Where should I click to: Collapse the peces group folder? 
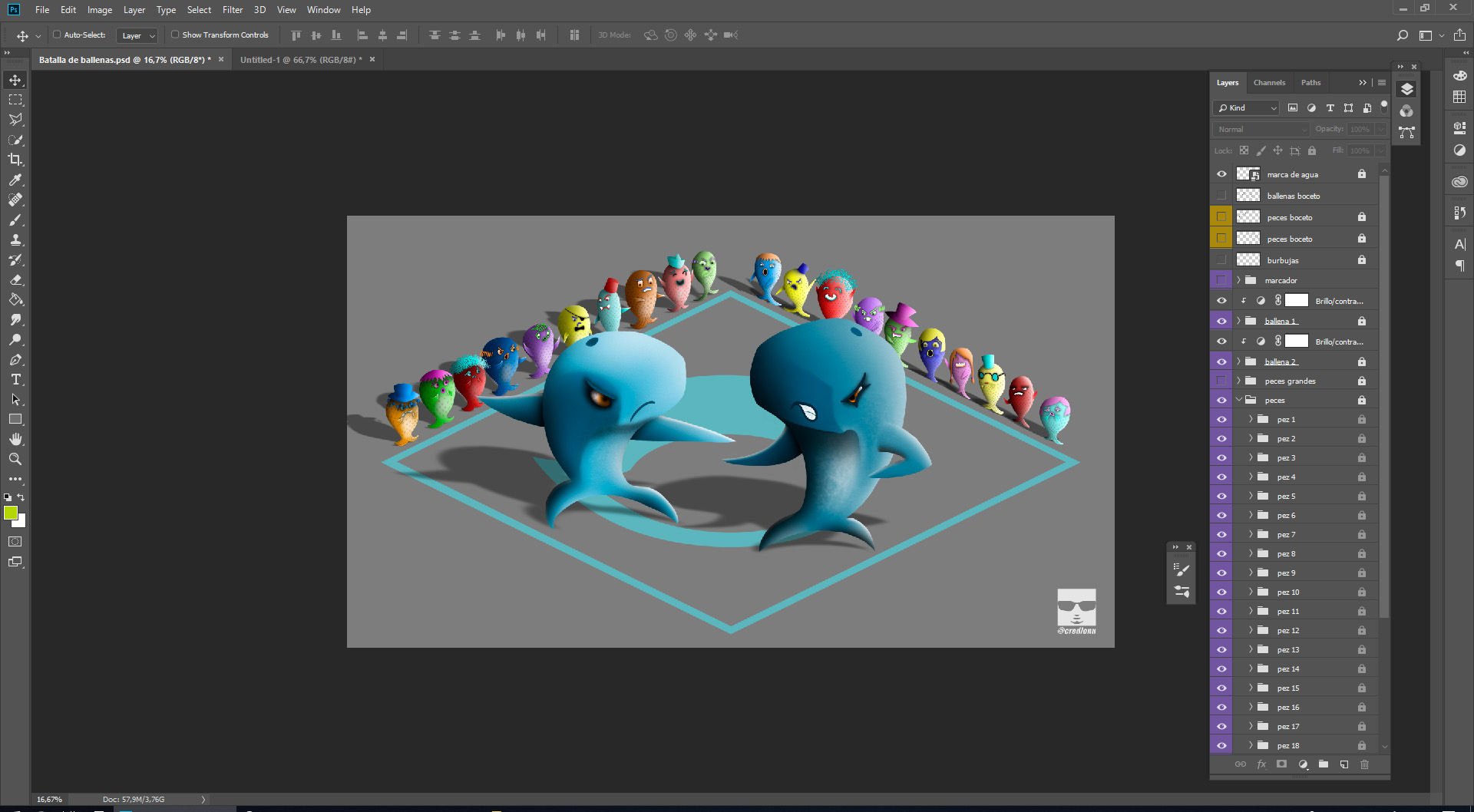(1238, 400)
